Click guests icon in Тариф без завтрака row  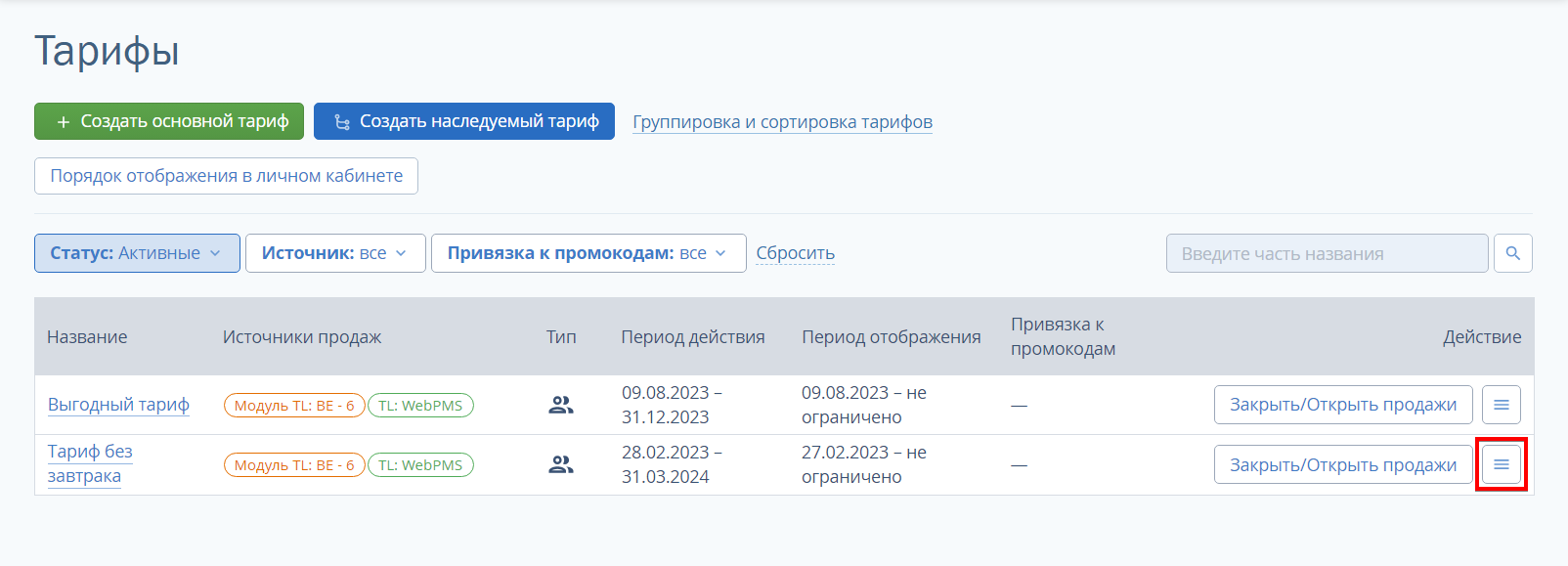tap(561, 464)
